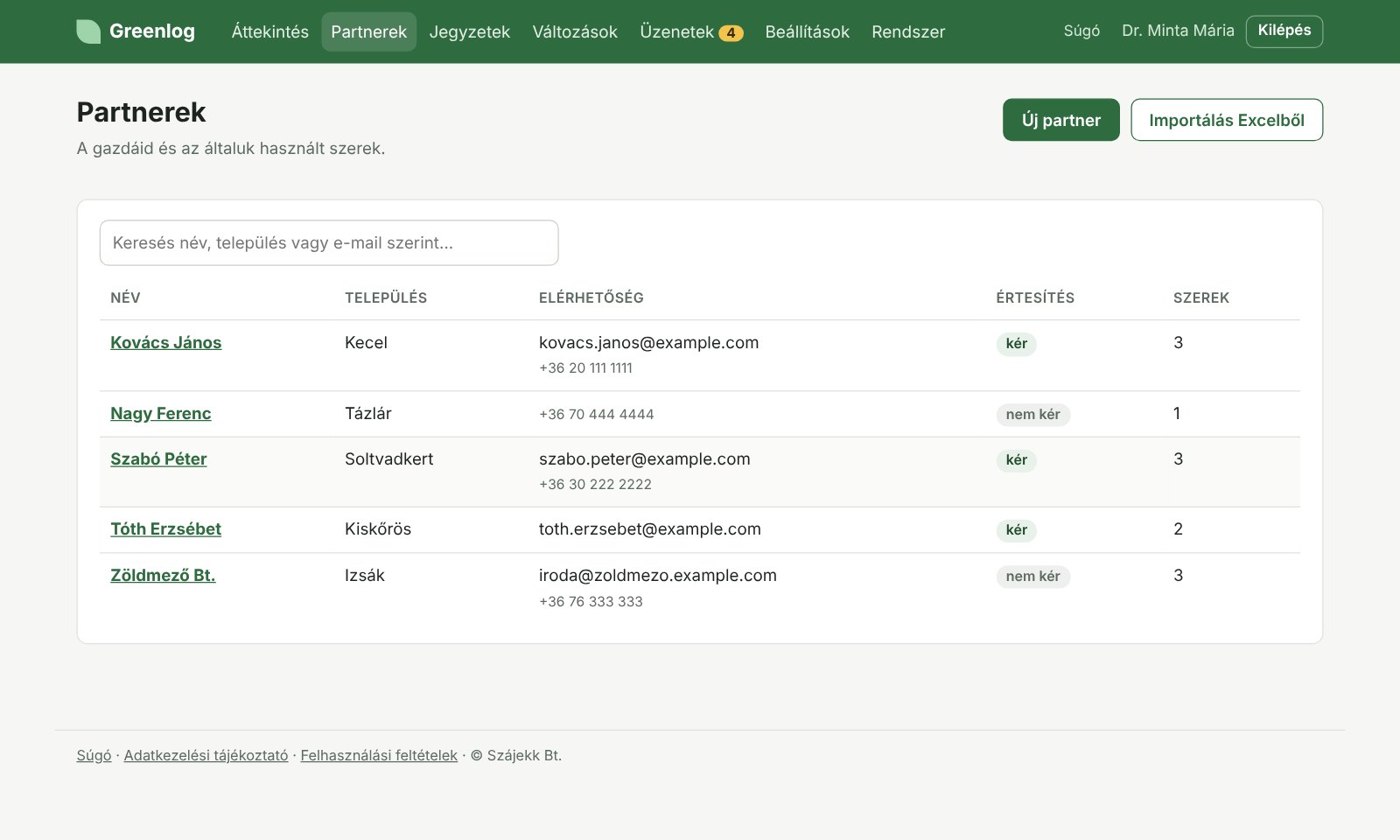Click the TELEPÜLÉS column header

(x=386, y=297)
